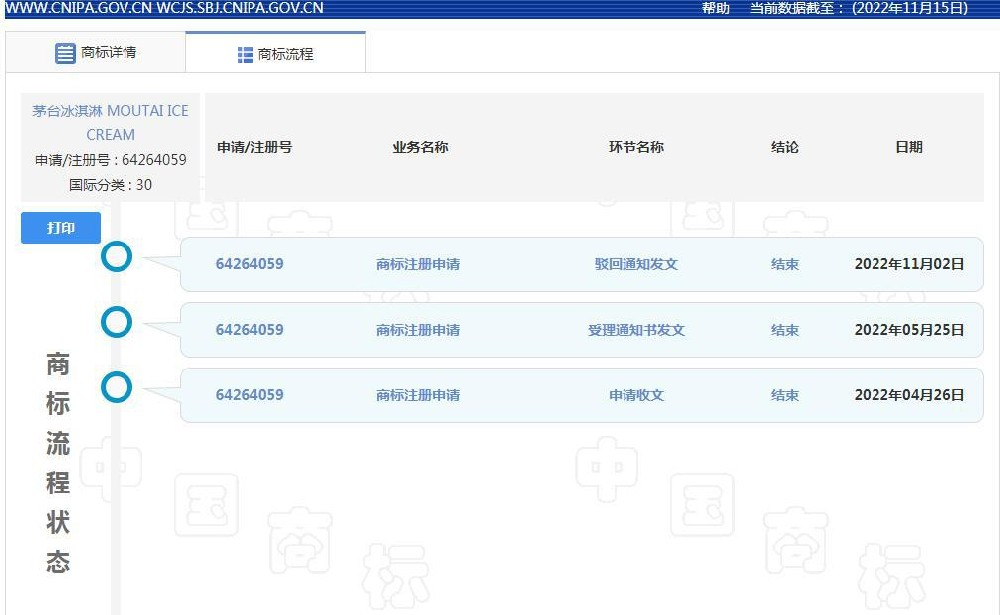
Task: Switch to the 商标流程 tab
Action: click(276, 54)
